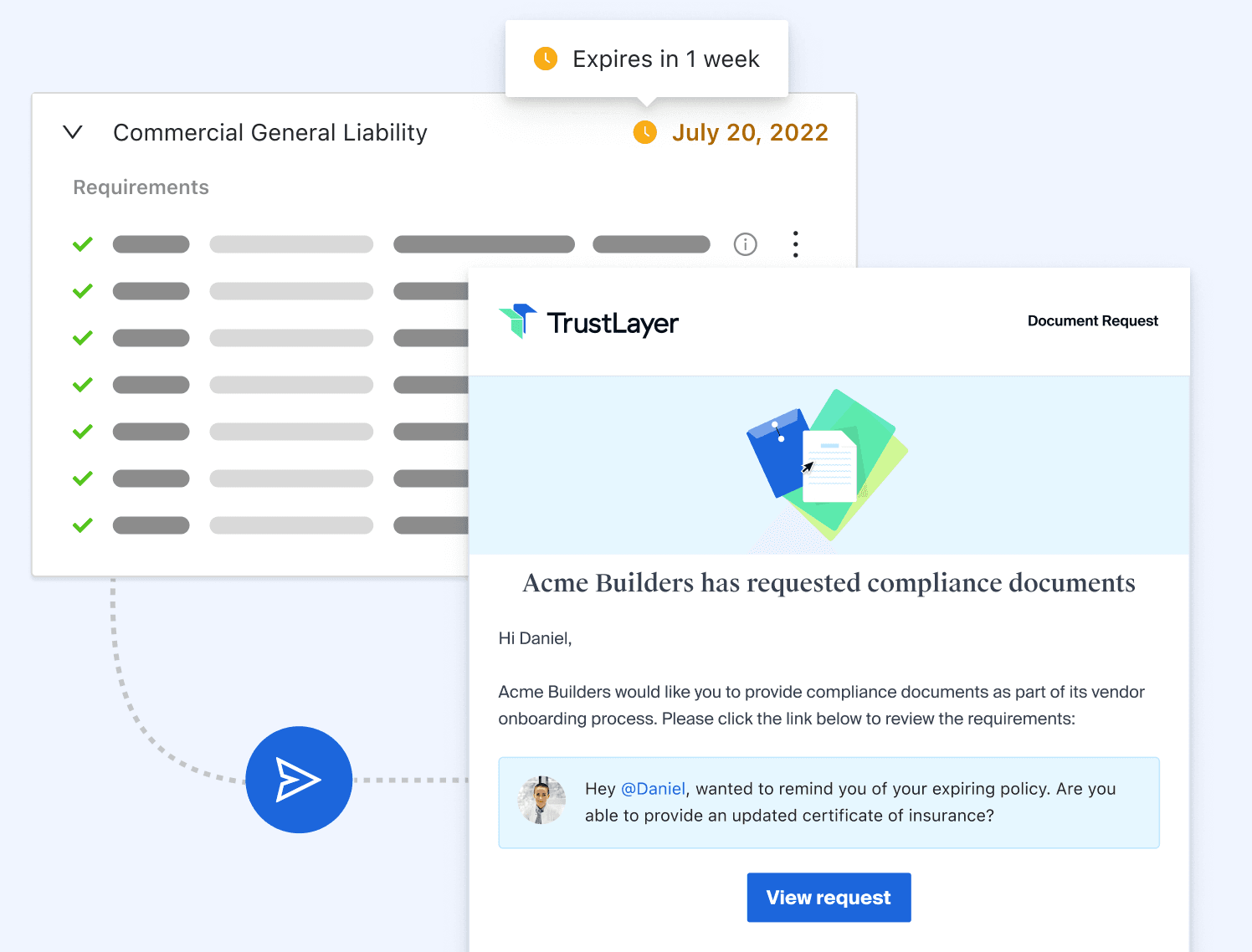The width and height of the screenshot is (1252, 952).
Task: Click the info icon next to the first requirement
Action: click(x=745, y=243)
